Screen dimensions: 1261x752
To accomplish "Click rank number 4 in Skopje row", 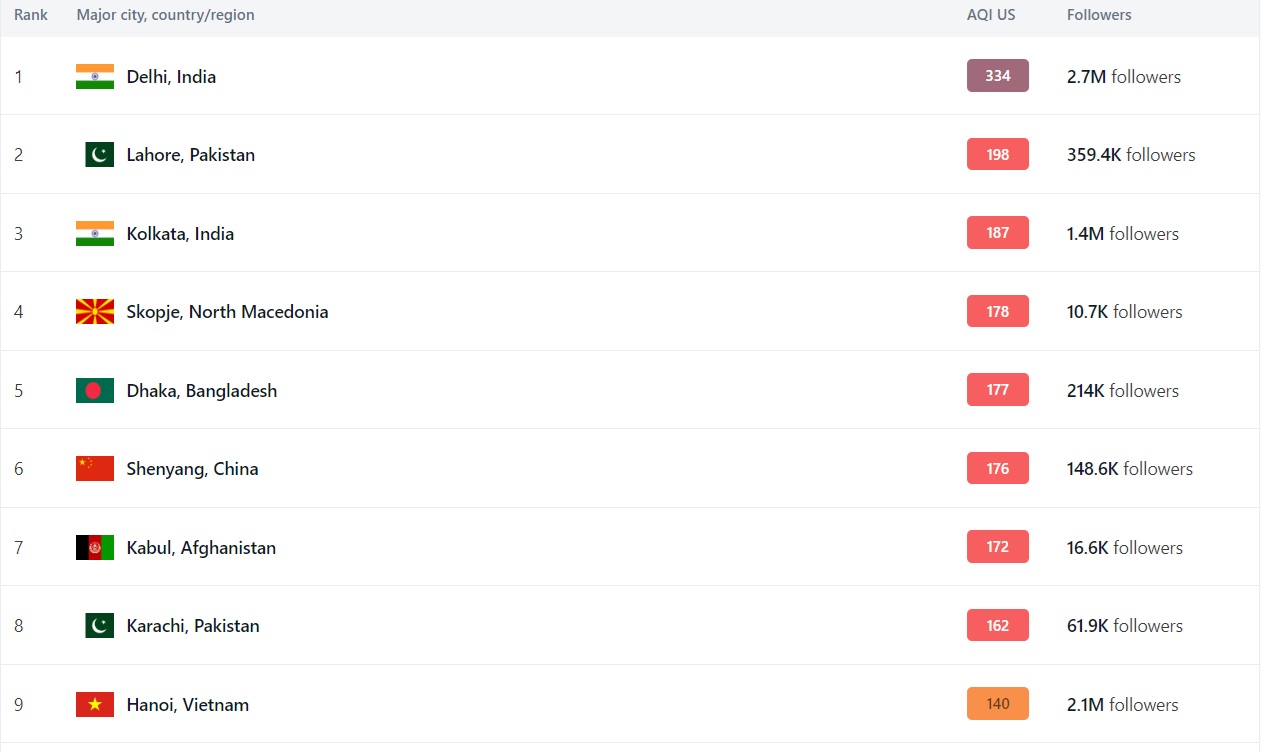I will (x=18, y=312).
